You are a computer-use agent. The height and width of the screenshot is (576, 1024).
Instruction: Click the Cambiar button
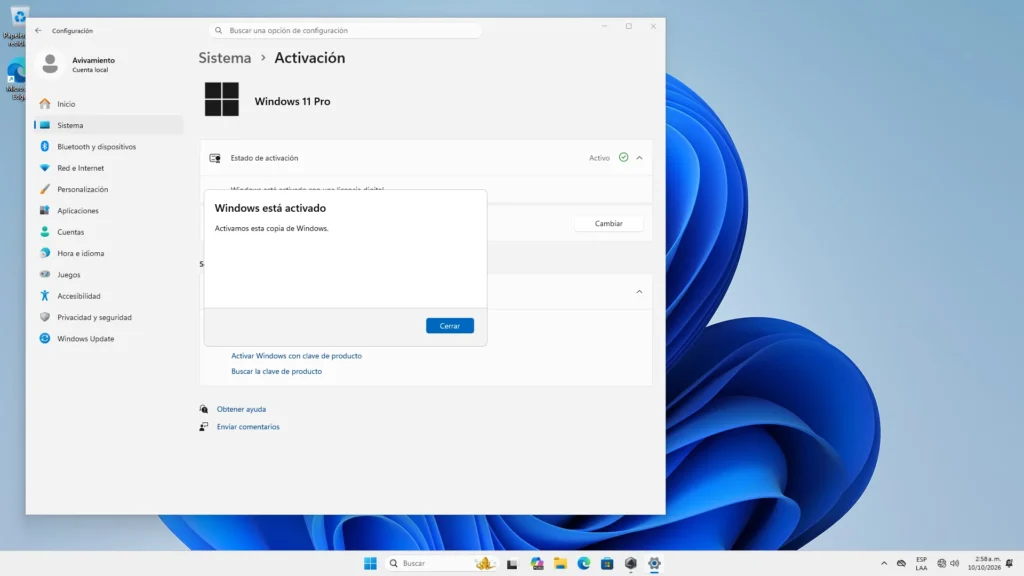(608, 223)
